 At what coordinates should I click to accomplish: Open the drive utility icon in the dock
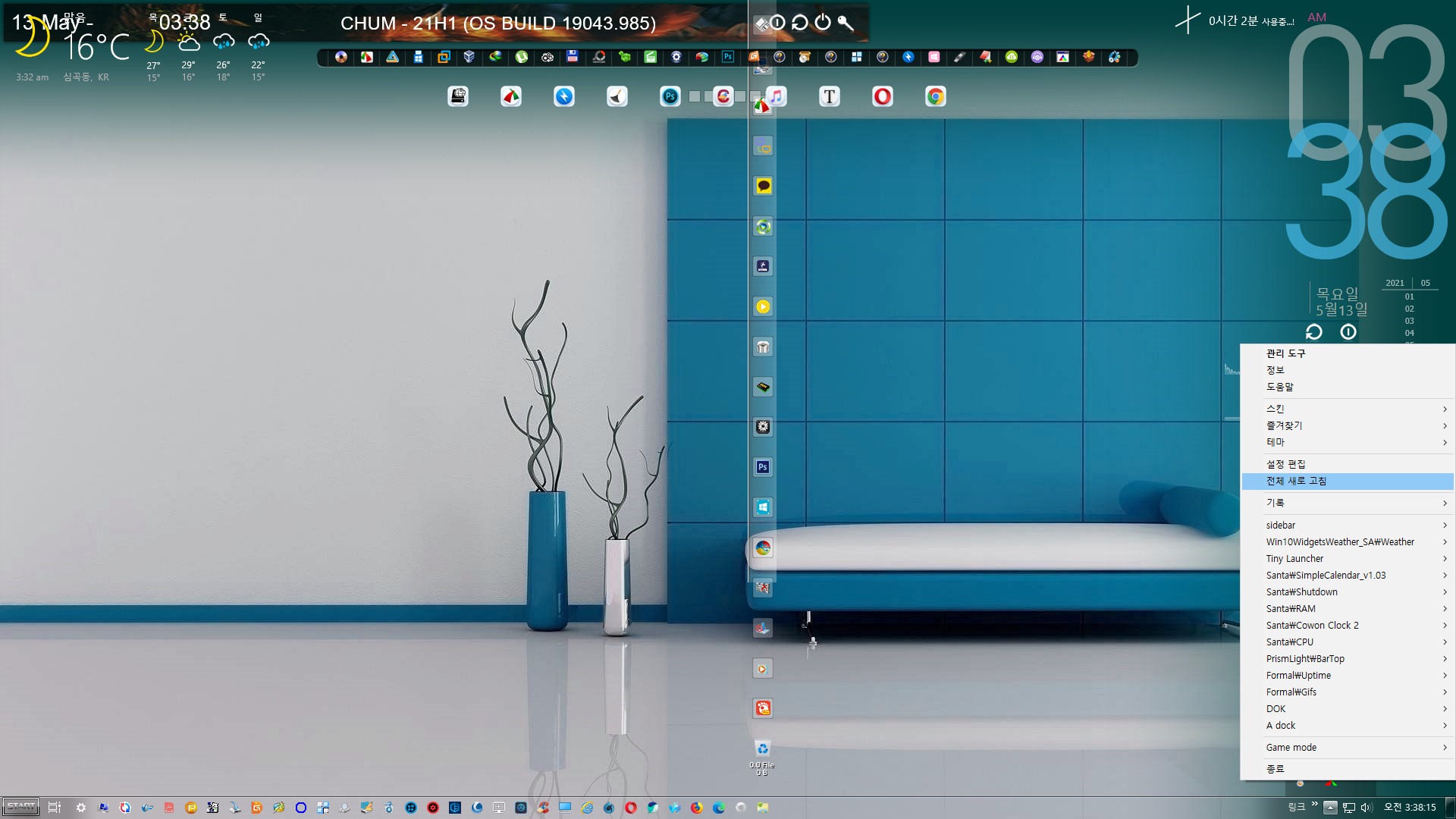pyautogui.click(x=457, y=96)
